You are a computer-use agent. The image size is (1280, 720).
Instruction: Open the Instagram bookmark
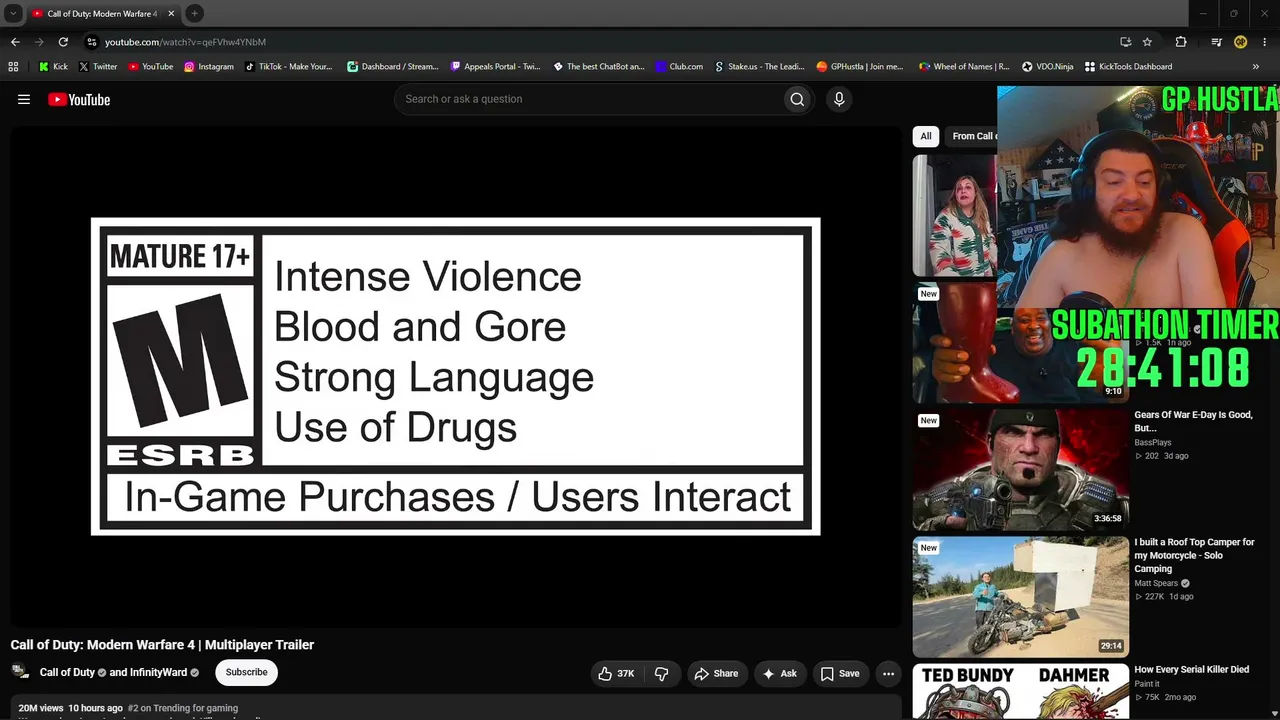point(208,67)
